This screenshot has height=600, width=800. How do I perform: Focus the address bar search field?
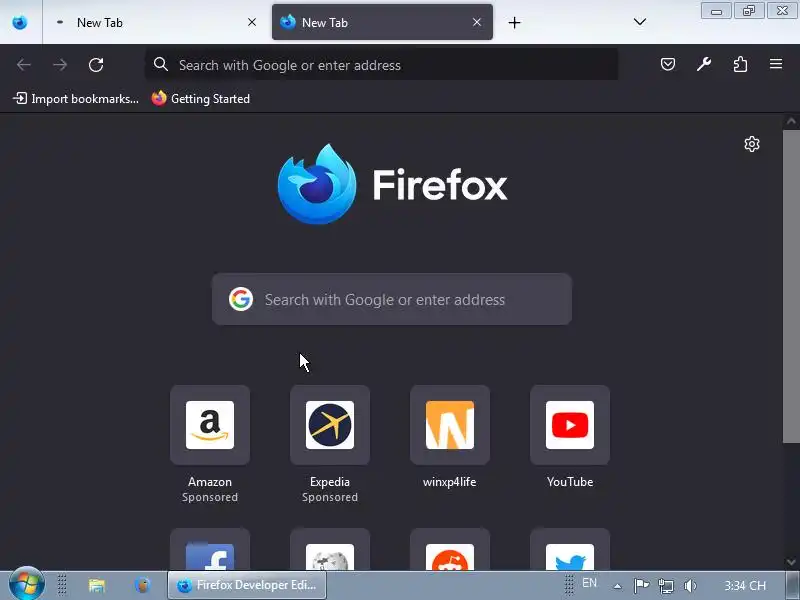tap(382, 65)
